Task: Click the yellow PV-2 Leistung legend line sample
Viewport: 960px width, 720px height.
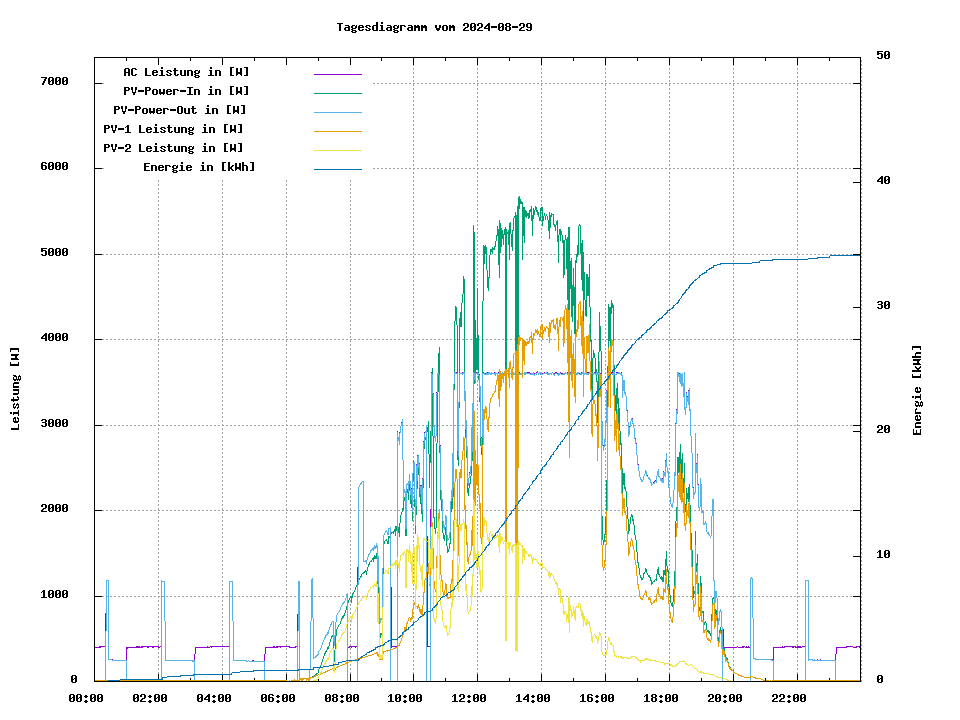Action: click(337, 149)
